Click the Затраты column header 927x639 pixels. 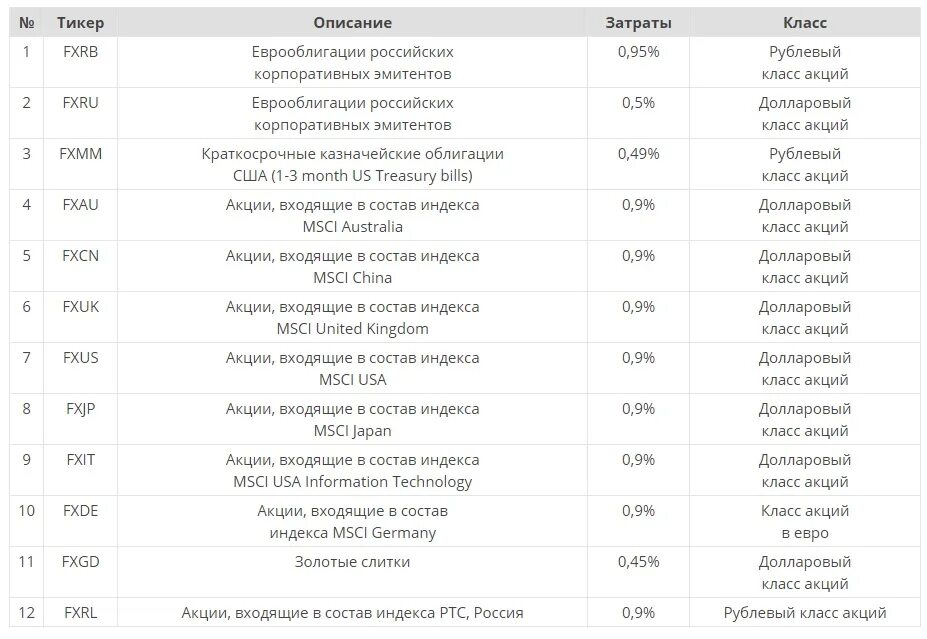[638, 23]
